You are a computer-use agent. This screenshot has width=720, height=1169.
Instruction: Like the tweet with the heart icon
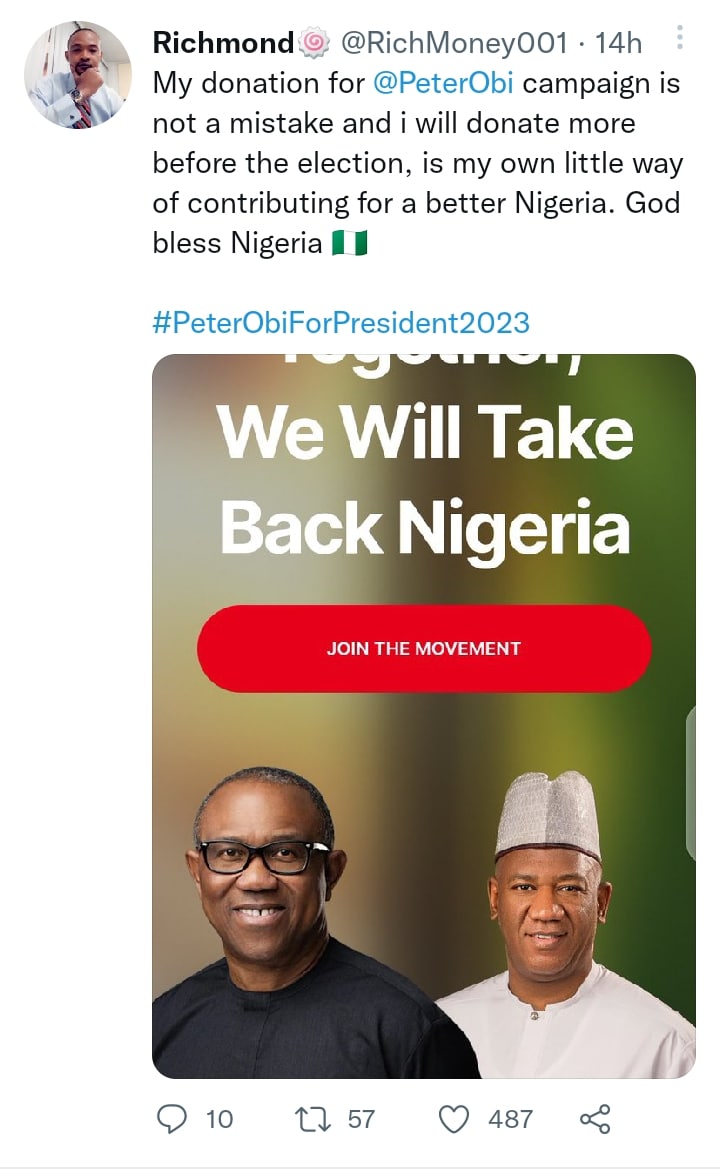(x=455, y=1117)
